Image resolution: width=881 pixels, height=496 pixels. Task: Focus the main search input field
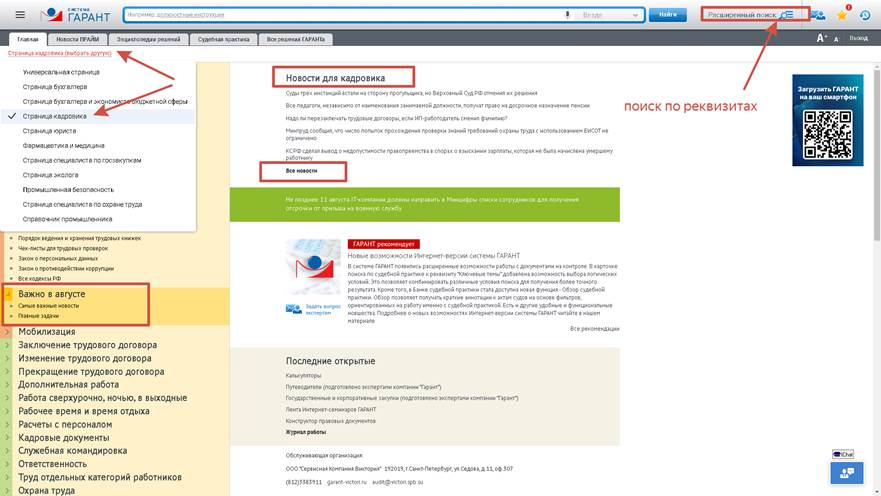click(x=343, y=15)
